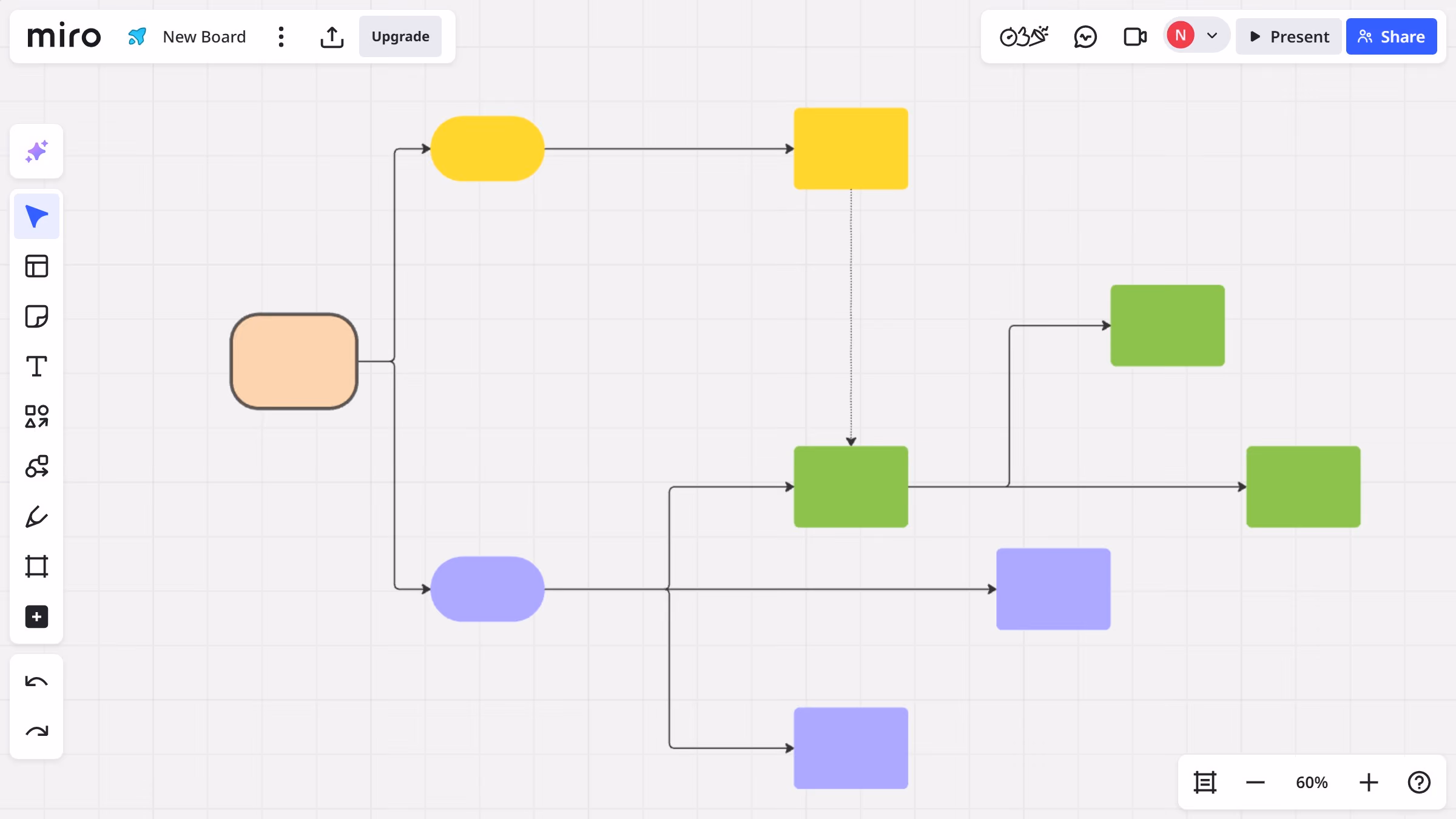Open the comments icon

(1085, 36)
